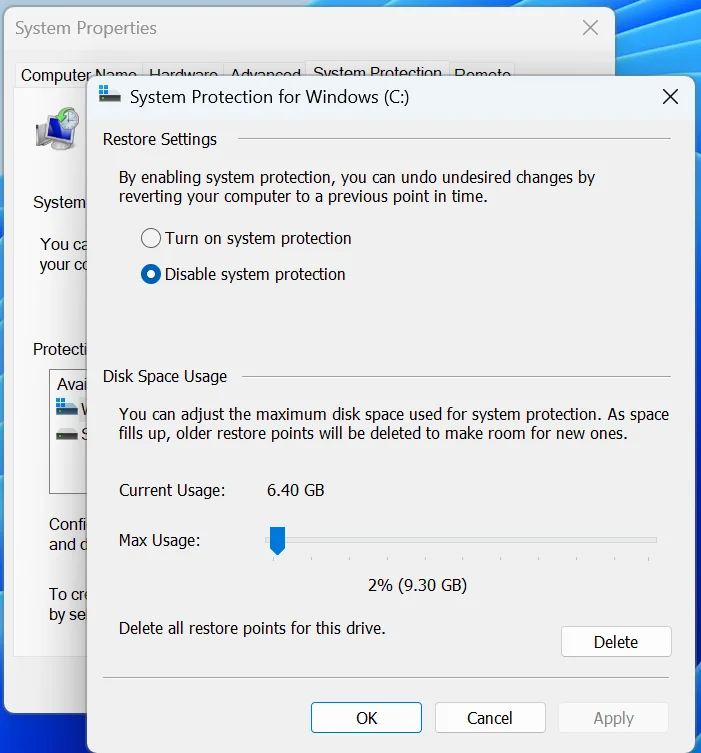The image size is (701, 753).
Task: Click the 6.40 GB current usage value
Action: (x=296, y=490)
